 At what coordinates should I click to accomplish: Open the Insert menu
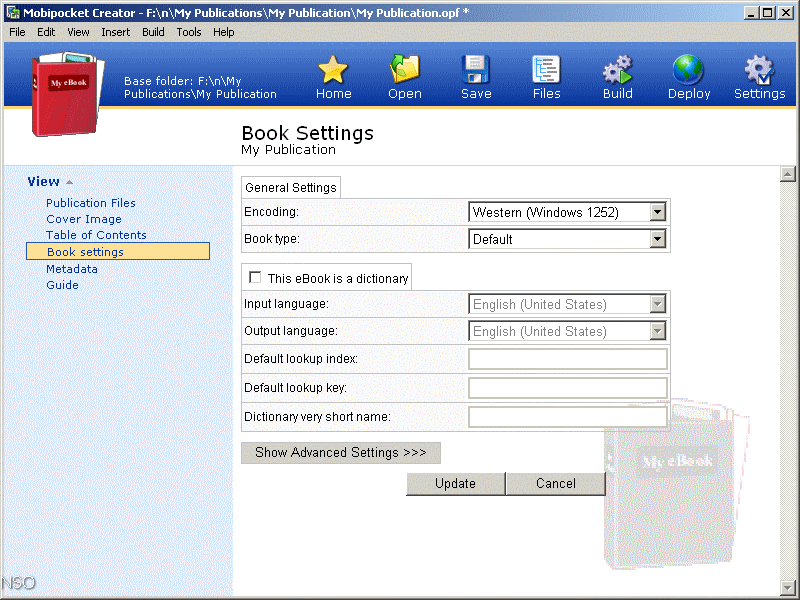tap(115, 32)
